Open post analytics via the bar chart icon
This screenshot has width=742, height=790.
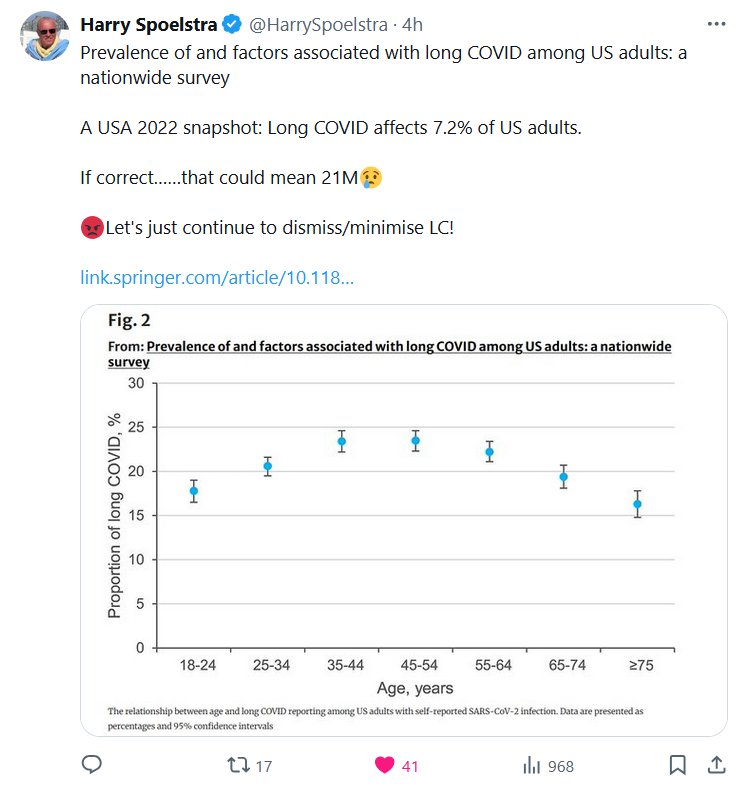[531, 765]
